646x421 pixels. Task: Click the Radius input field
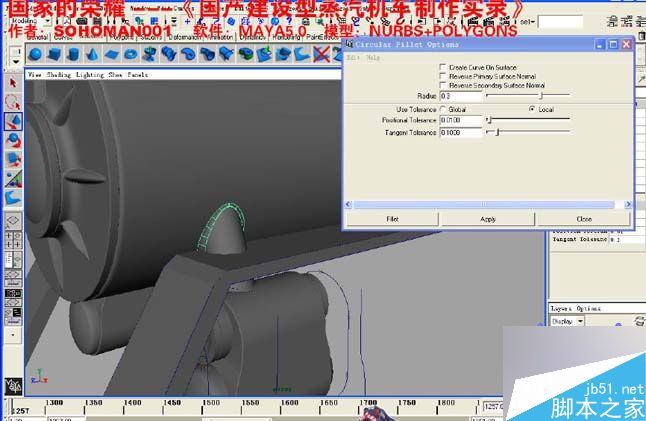pos(461,96)
